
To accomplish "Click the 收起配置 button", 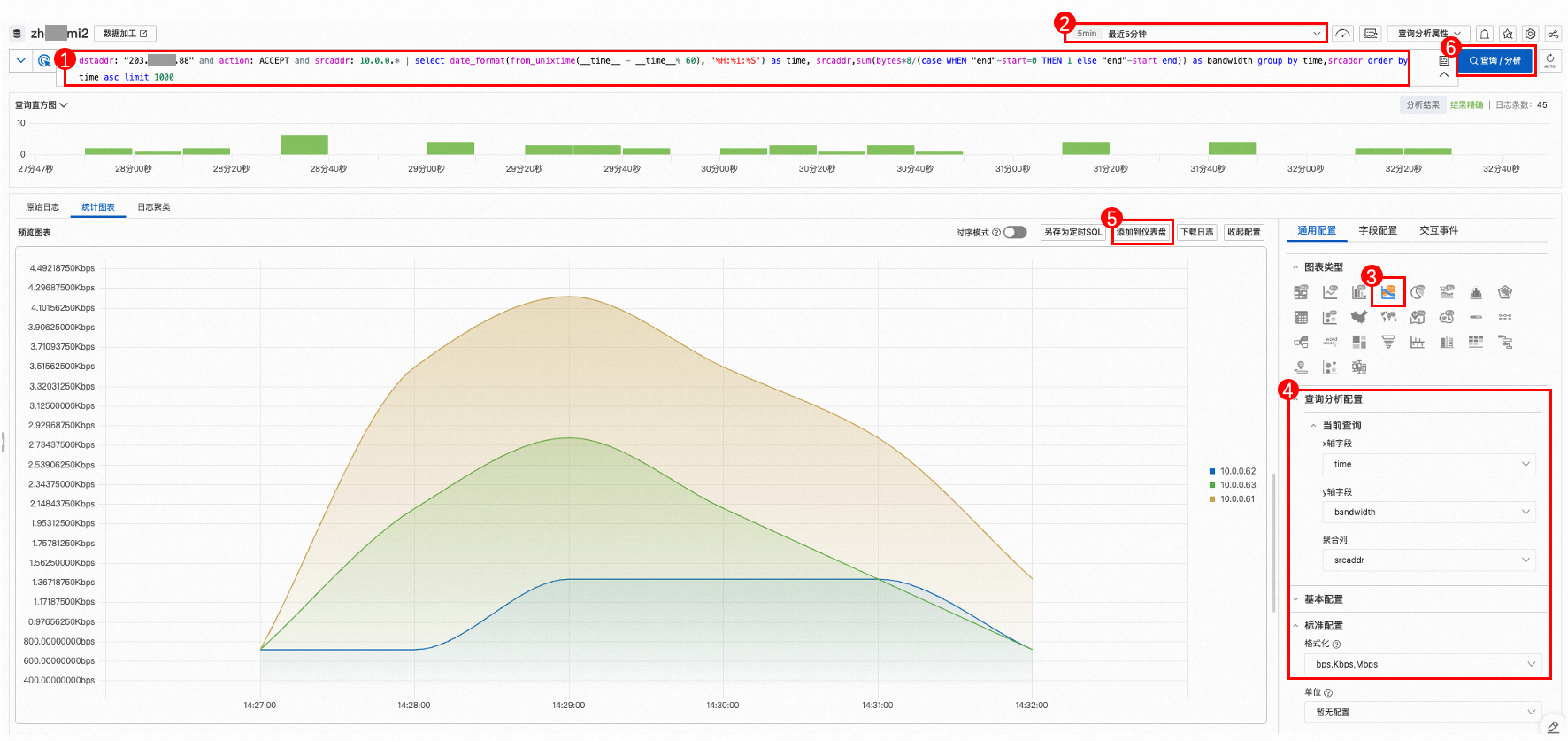I will [1244, 232].
